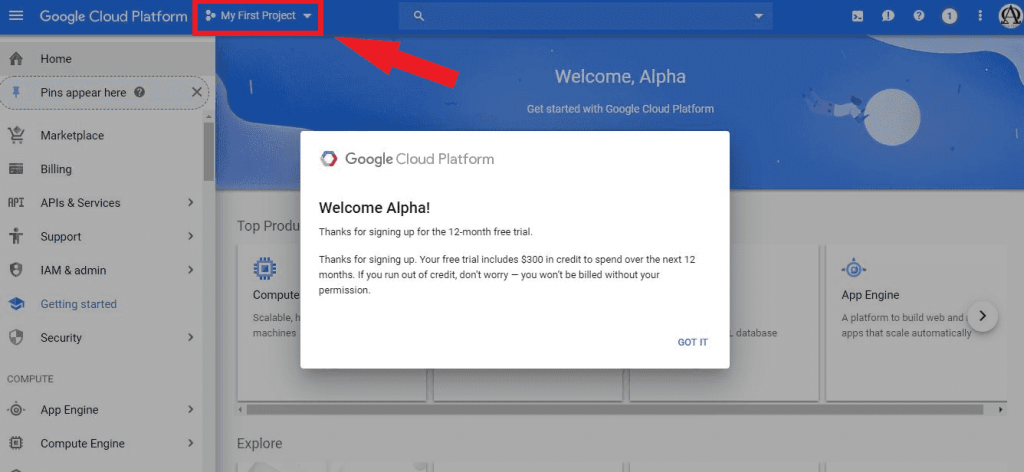The image size is (1024, 472).
Task: Click the Security shield icon
Action: pos(16,338)
